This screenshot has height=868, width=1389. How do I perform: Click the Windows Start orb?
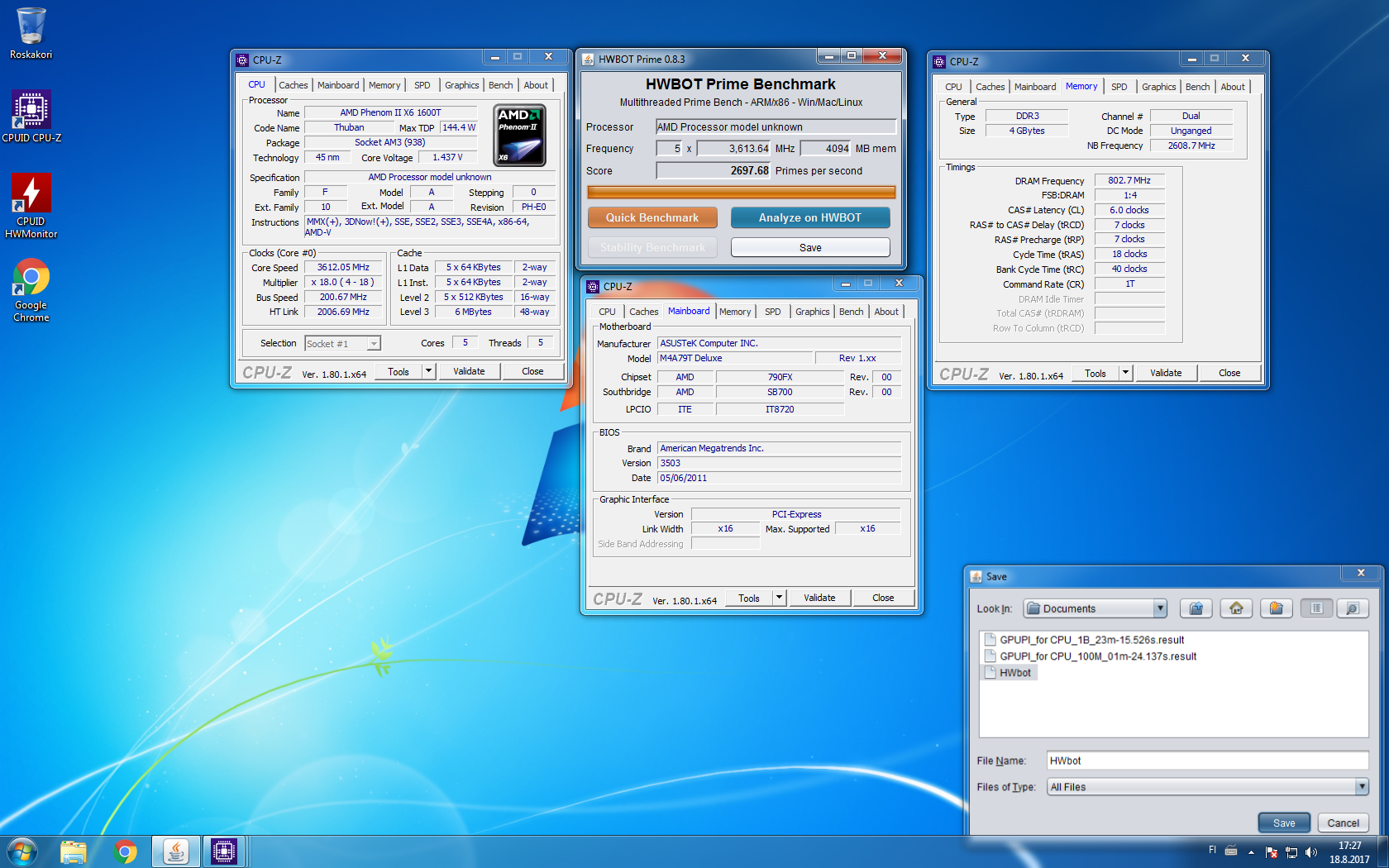pyautogui.click(x=22, y=851)
